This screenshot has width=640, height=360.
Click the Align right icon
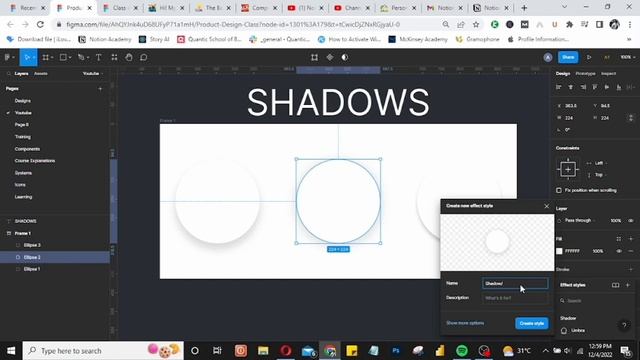coord(583,87)
